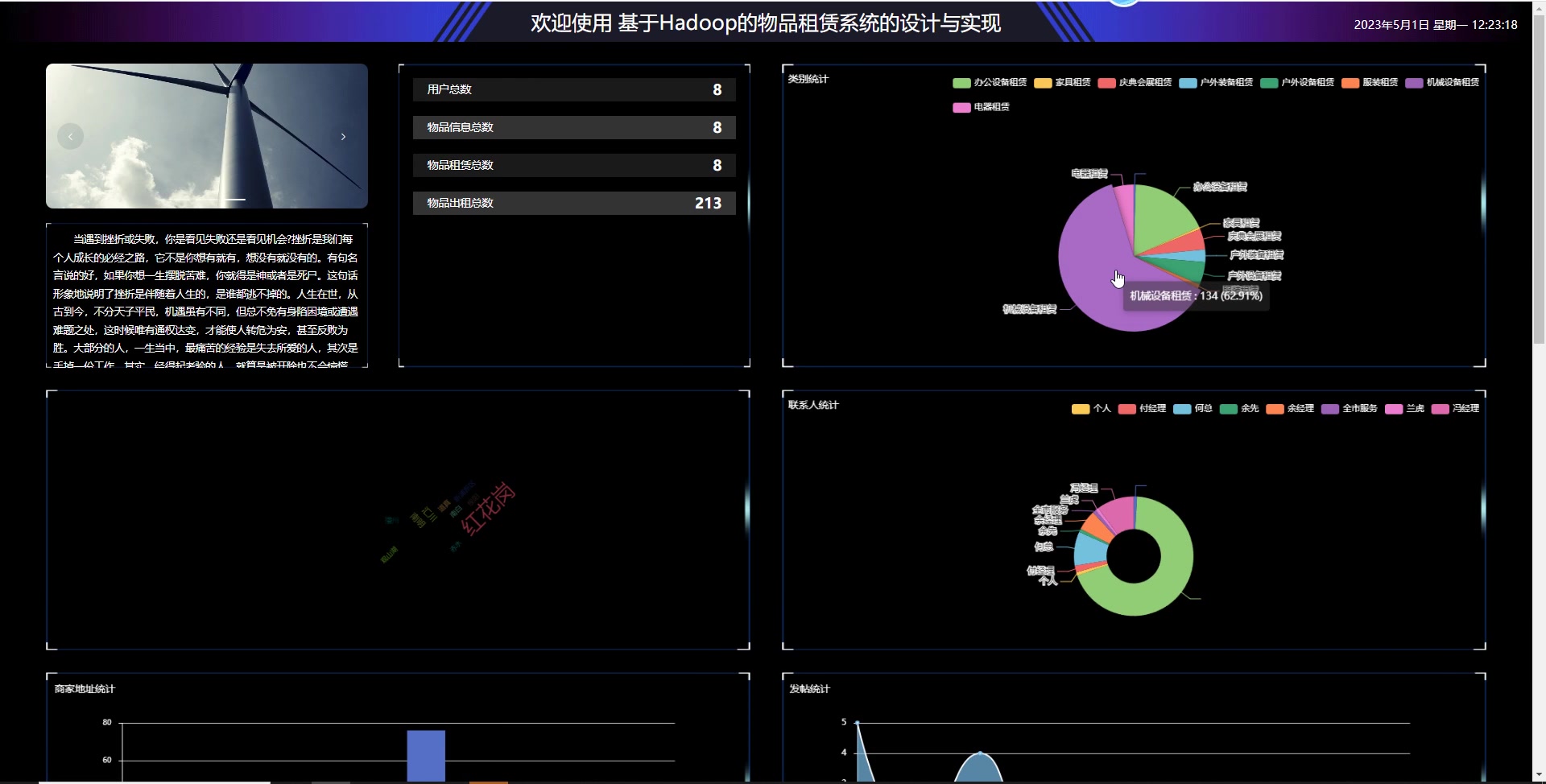Click the carousel slide indicator bar
The height and width of the screenshot is (784, 1546).
(235, 199)
